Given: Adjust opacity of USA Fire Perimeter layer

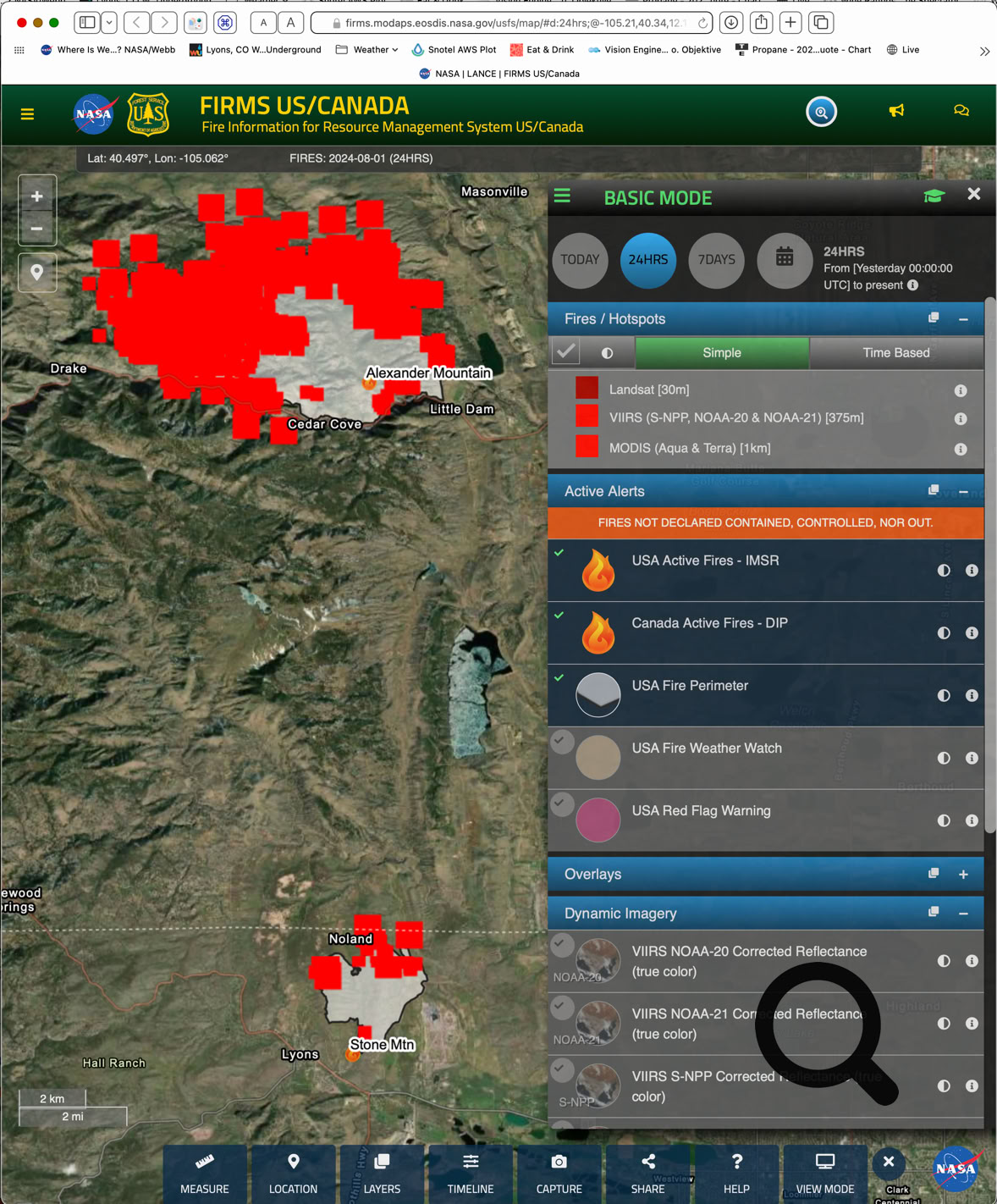Looking at the screenshot, I should tap(944, 696).
